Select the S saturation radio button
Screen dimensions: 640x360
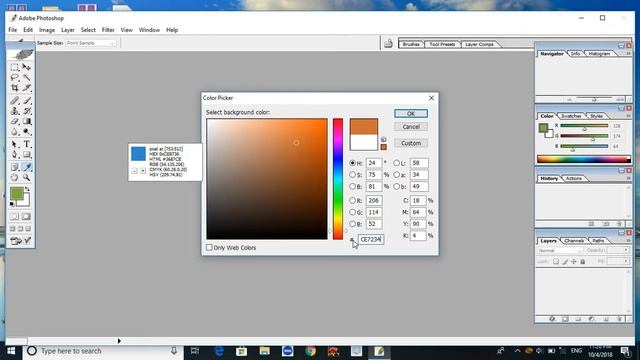tap(352, 175)
